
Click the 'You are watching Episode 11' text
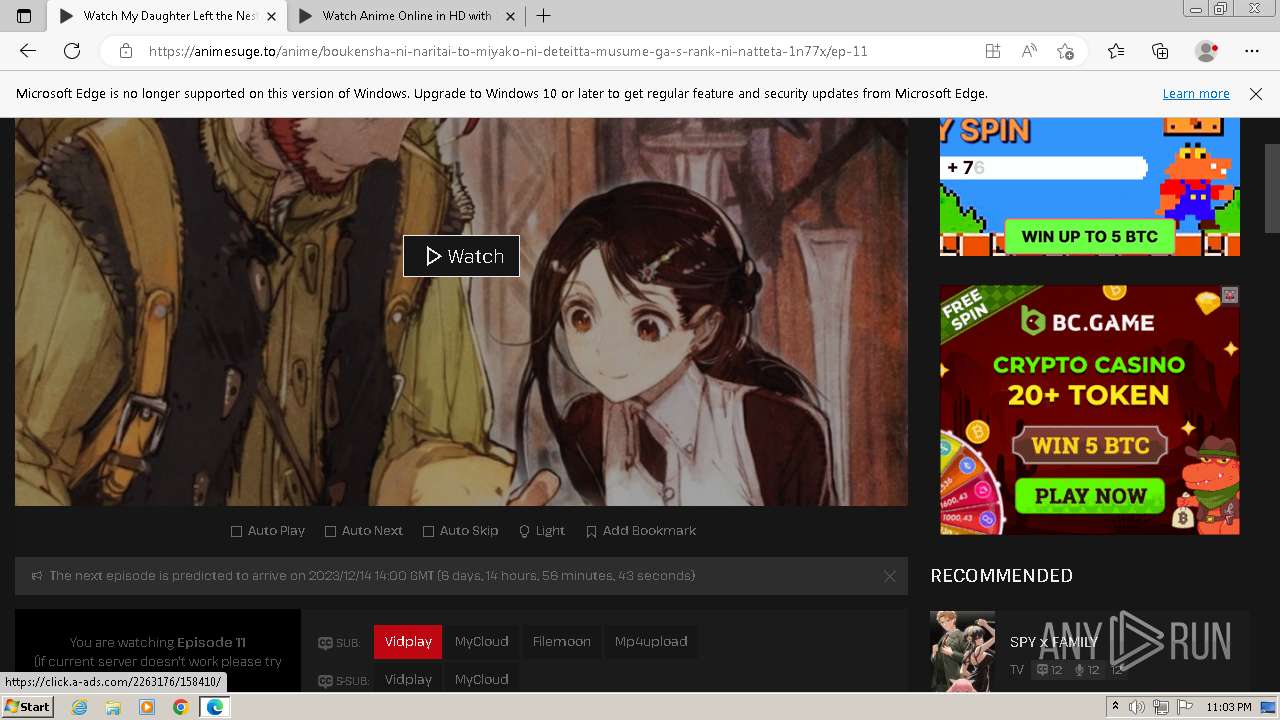click(158, 642)
